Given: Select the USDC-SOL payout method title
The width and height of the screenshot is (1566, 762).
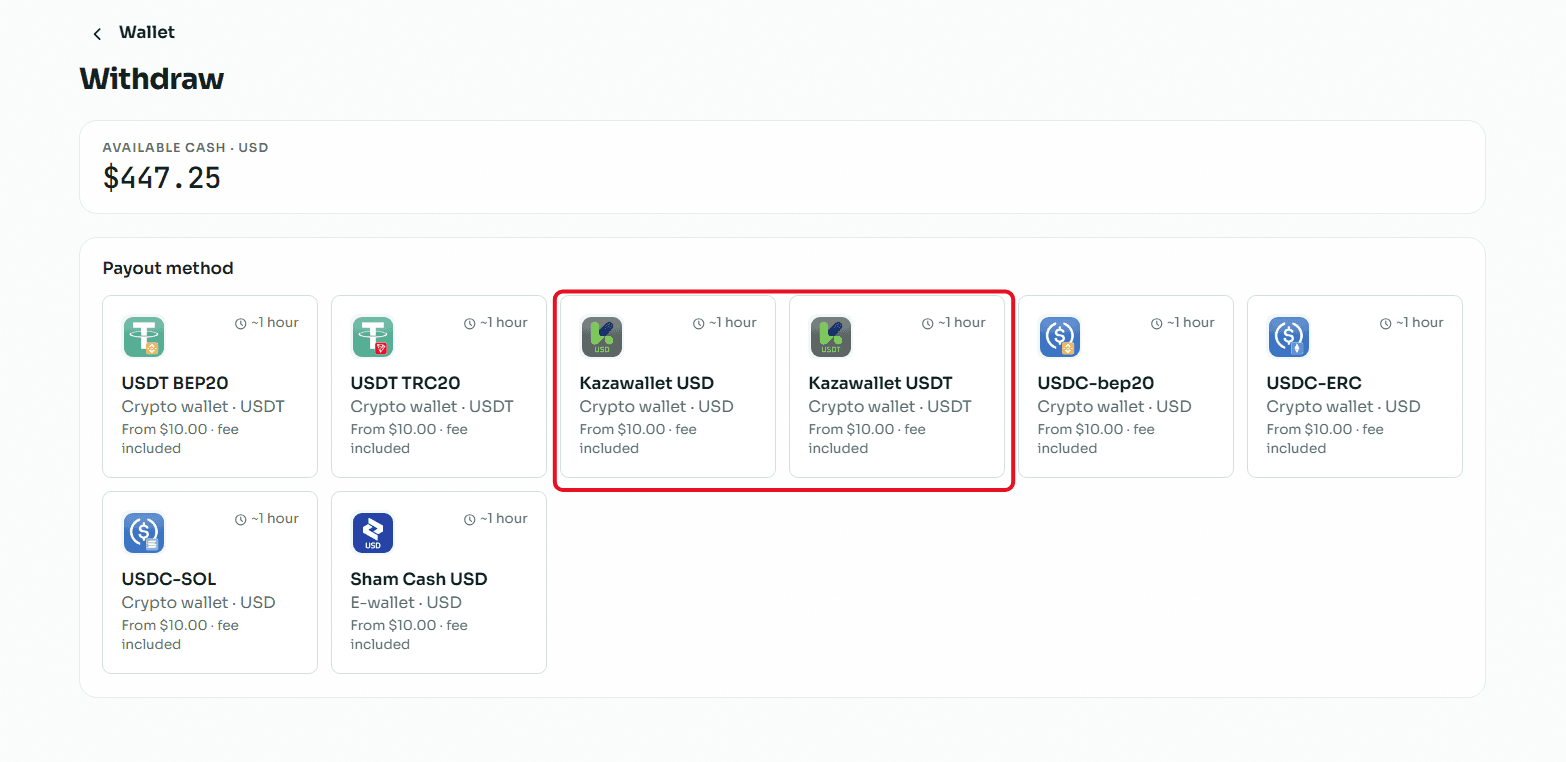Looking at the screenshot, I should point(169,579).
